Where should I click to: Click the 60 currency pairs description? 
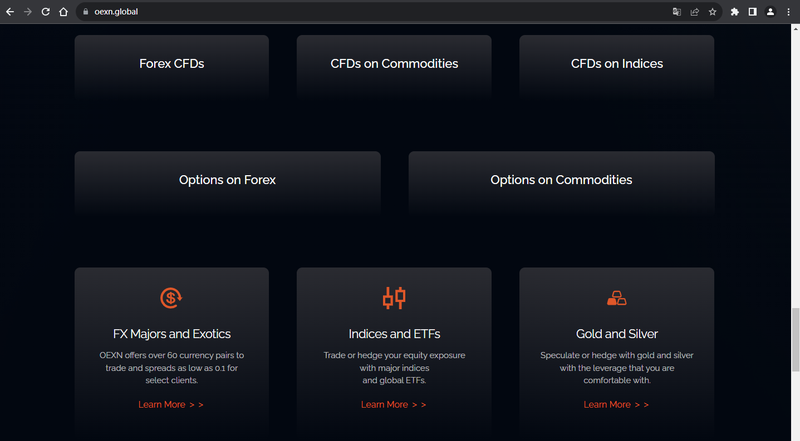[x=171, y=368]
